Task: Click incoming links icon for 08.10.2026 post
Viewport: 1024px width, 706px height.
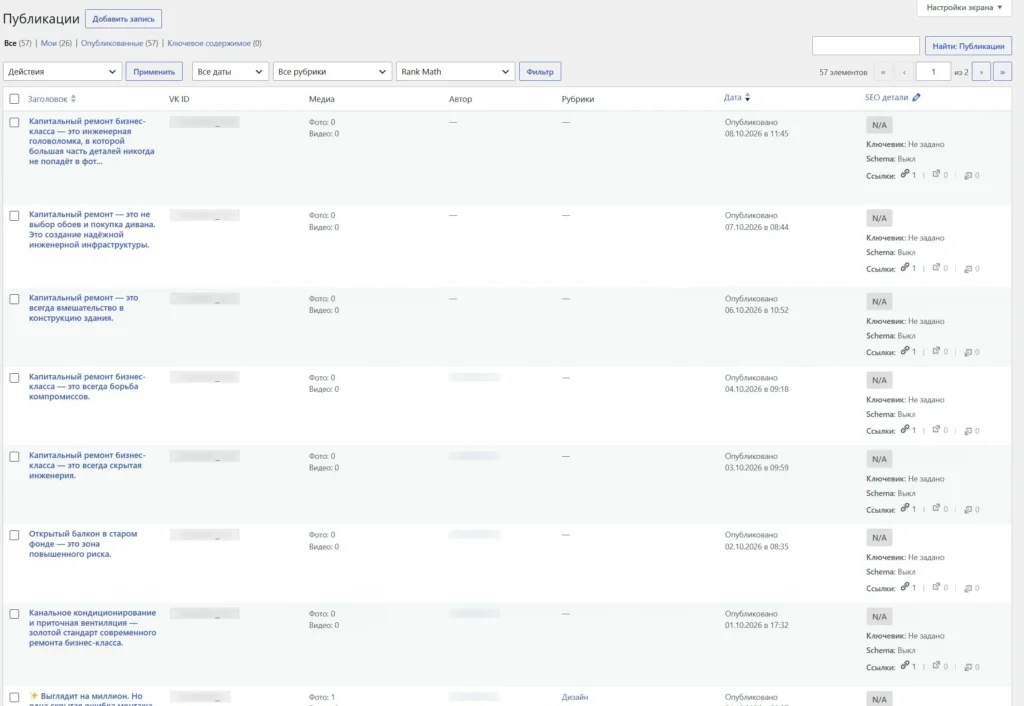Action: point(968,175)
